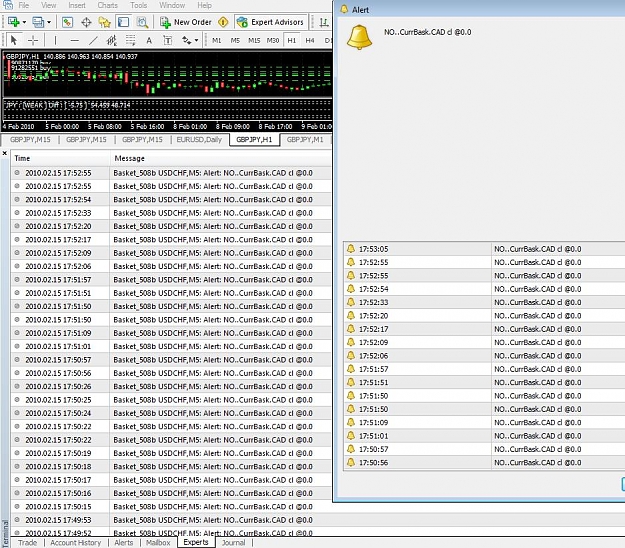Click the arrows objects tool icon

[186, 40]
